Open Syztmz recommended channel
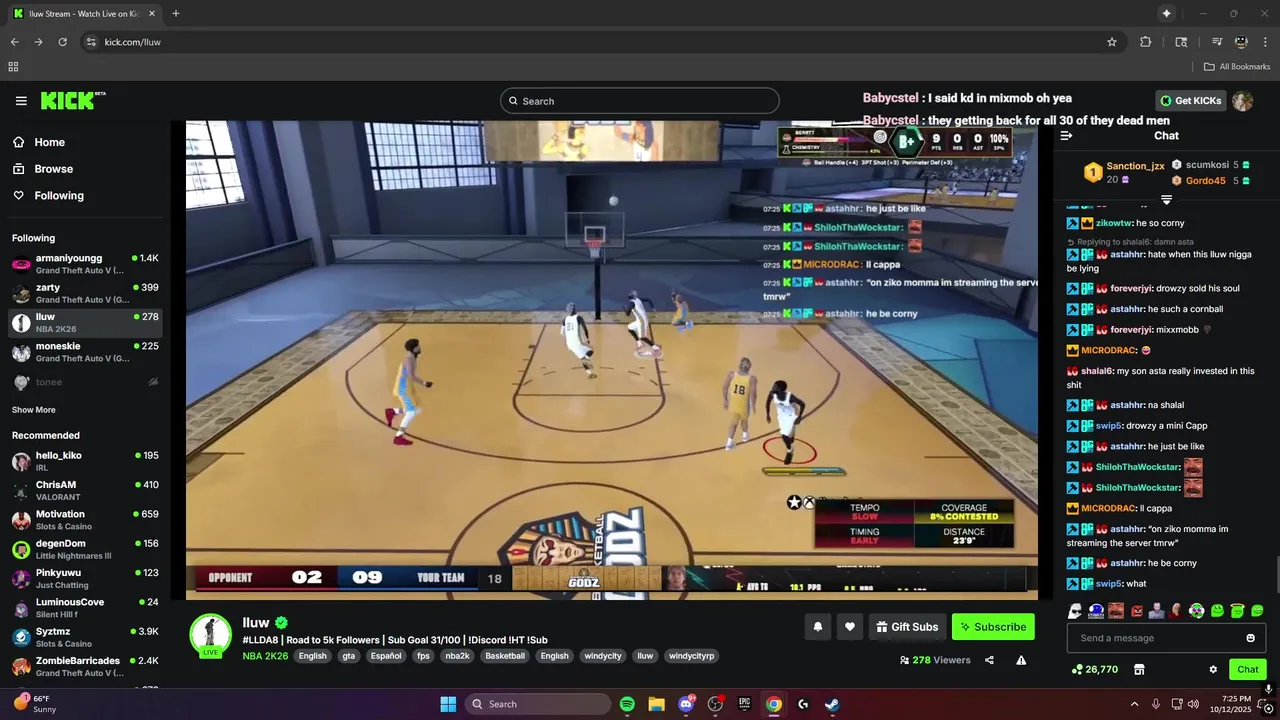Image resolution: width=1280 pixels, height=720 pixels. [x=85, y=637]
